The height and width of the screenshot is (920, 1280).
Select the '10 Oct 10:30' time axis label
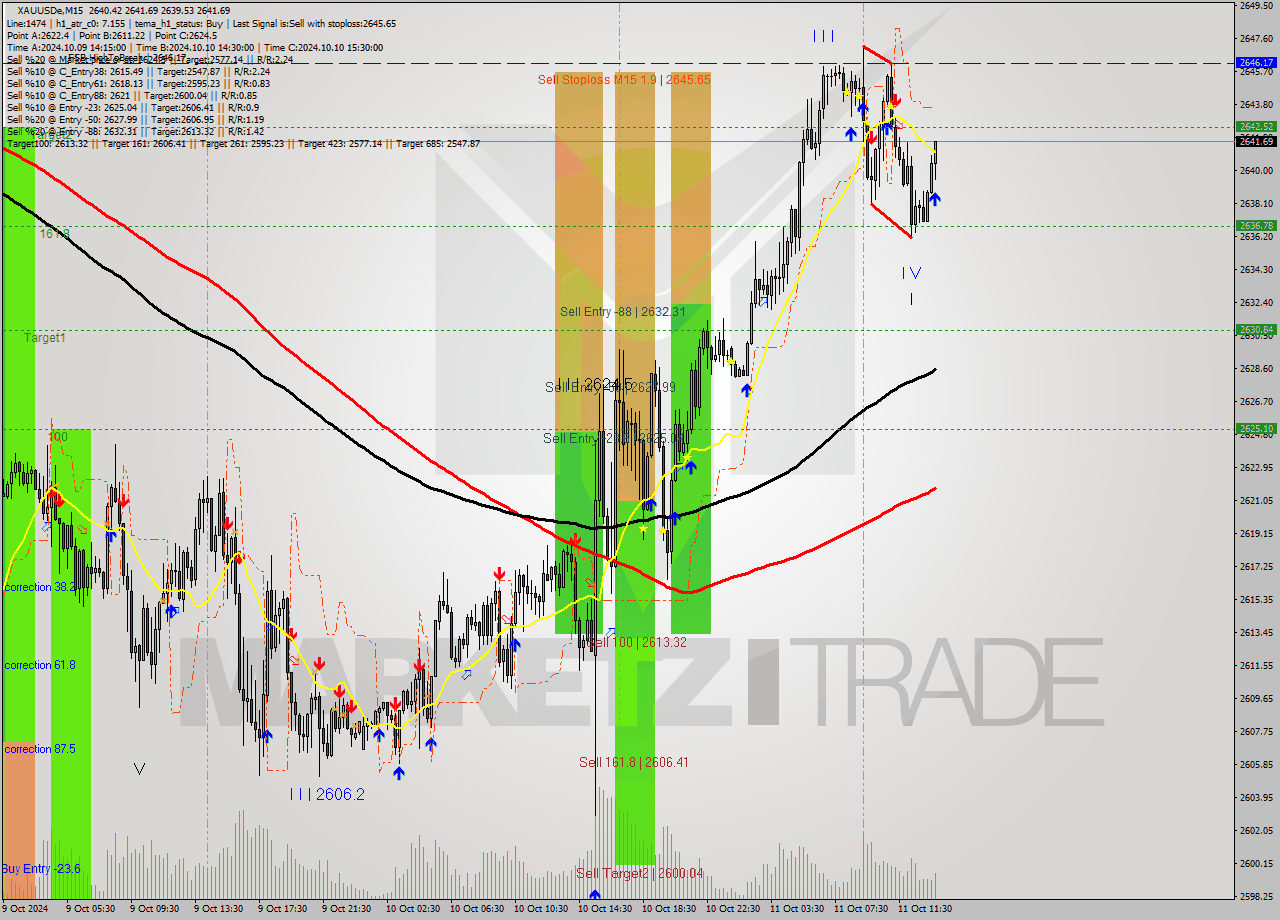[541, 909]
